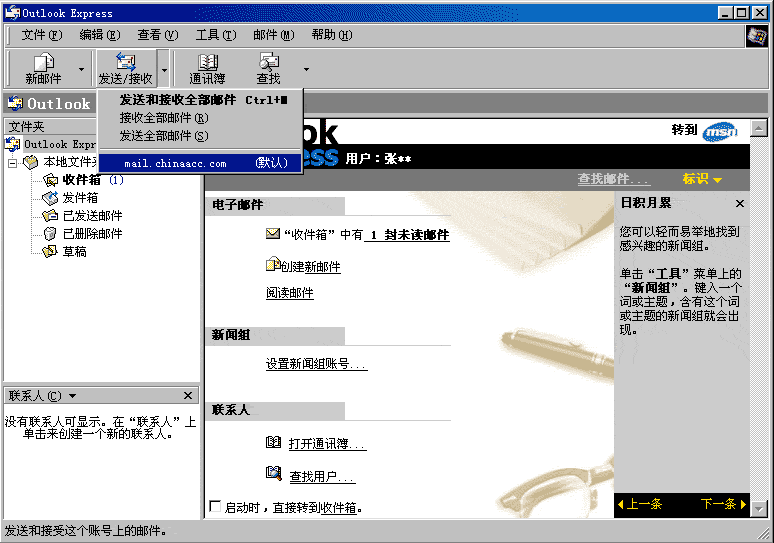Open the 文件(F) menu

[x=41, y=35]
